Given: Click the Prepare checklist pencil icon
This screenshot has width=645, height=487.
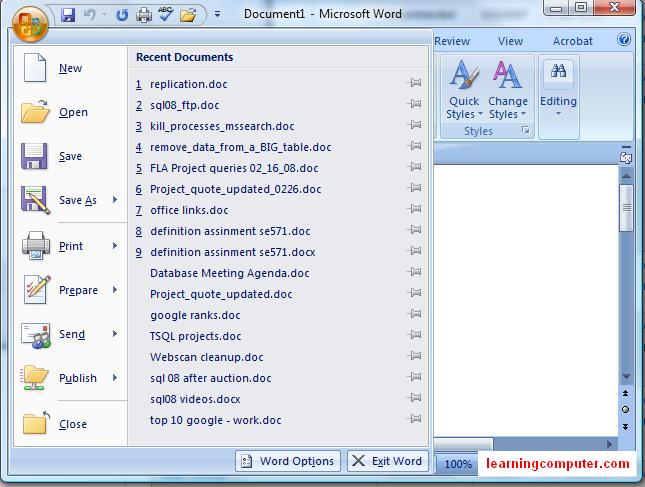Looking at the screenshot, I should pyautogui.click(x=37, y=290).
